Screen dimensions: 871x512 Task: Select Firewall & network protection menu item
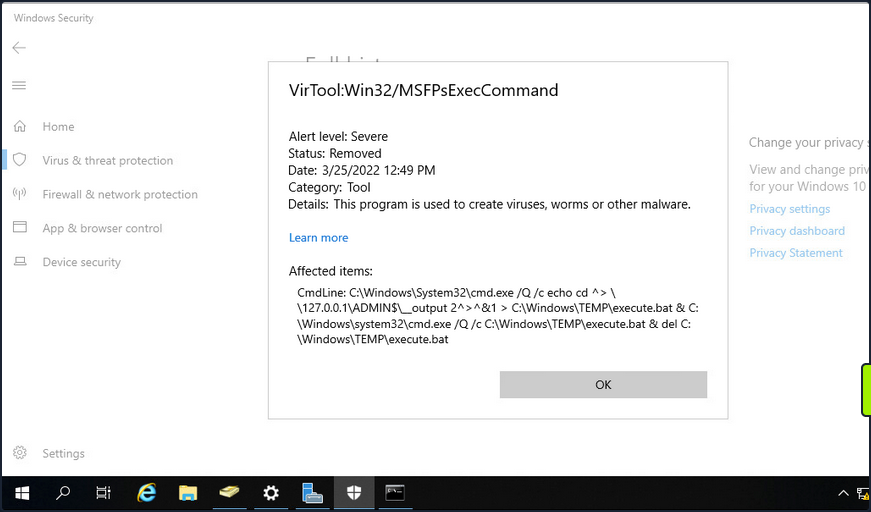(120, 194)
